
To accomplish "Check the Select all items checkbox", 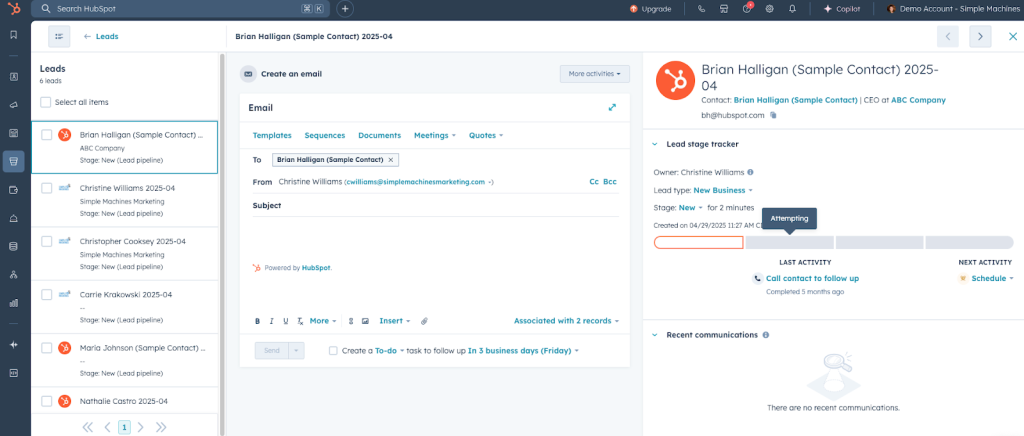I will (46, 102).
